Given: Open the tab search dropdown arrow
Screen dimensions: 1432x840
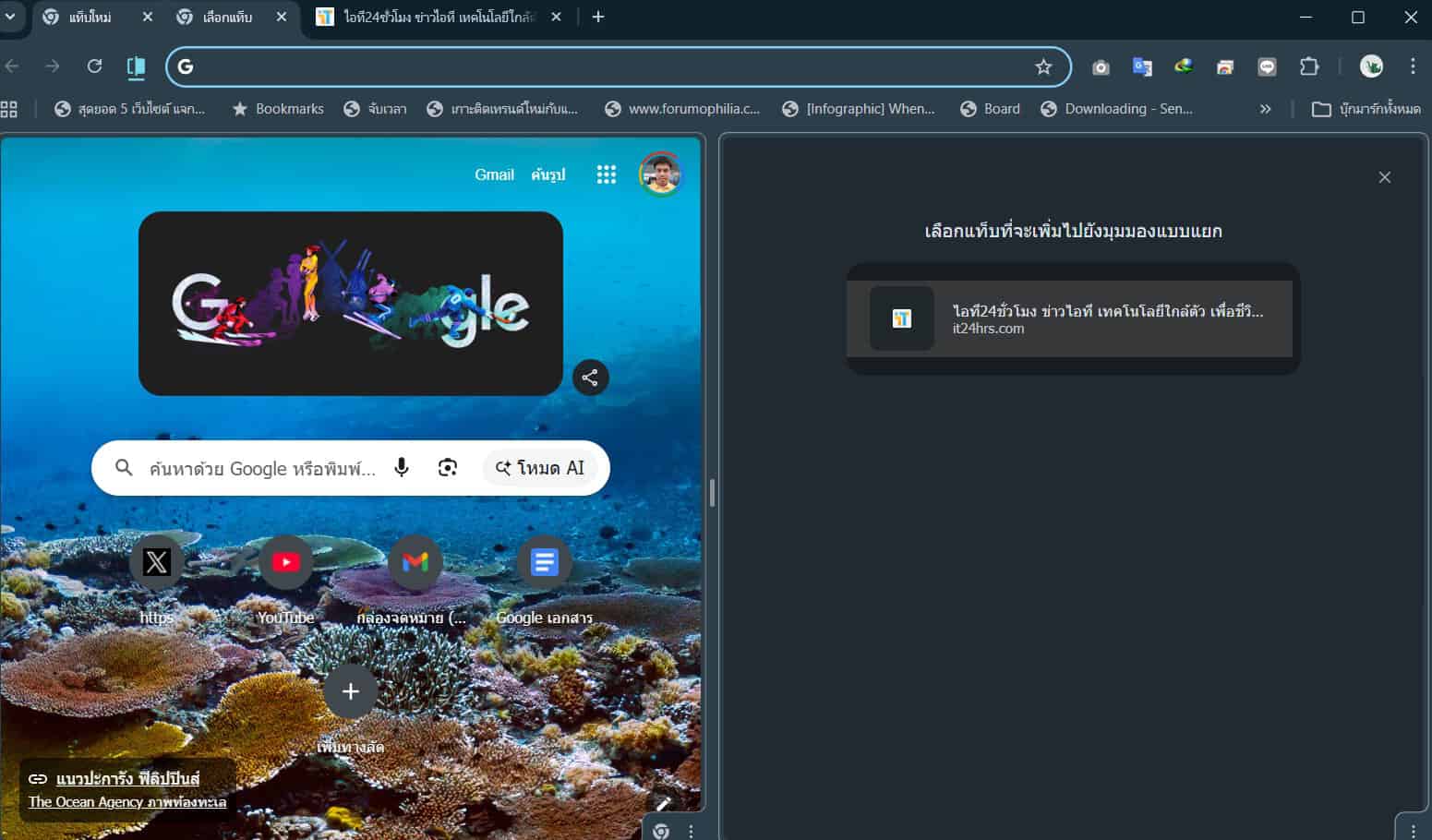Looking at the screenshot, I should [x=10, y=17].
